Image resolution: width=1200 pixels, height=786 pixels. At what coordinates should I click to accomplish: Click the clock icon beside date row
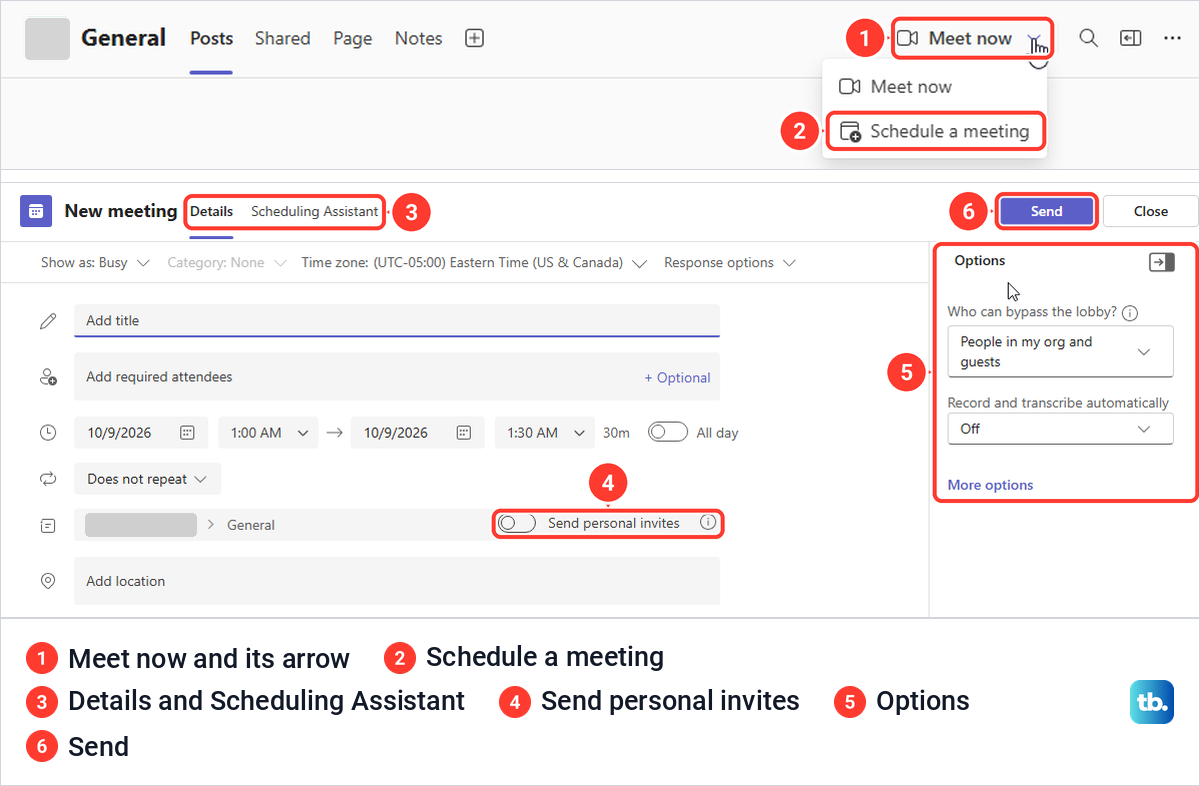tap(47, 433)
